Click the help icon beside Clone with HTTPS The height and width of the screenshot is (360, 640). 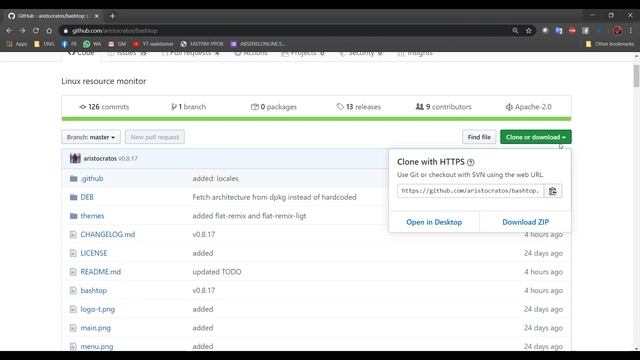pyautogui.click(x=471, y=162)
